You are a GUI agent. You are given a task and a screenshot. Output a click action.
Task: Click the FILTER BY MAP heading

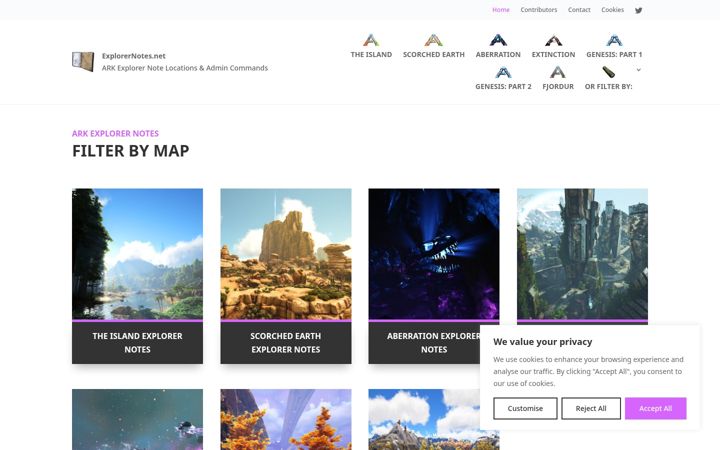coord(130,151)
